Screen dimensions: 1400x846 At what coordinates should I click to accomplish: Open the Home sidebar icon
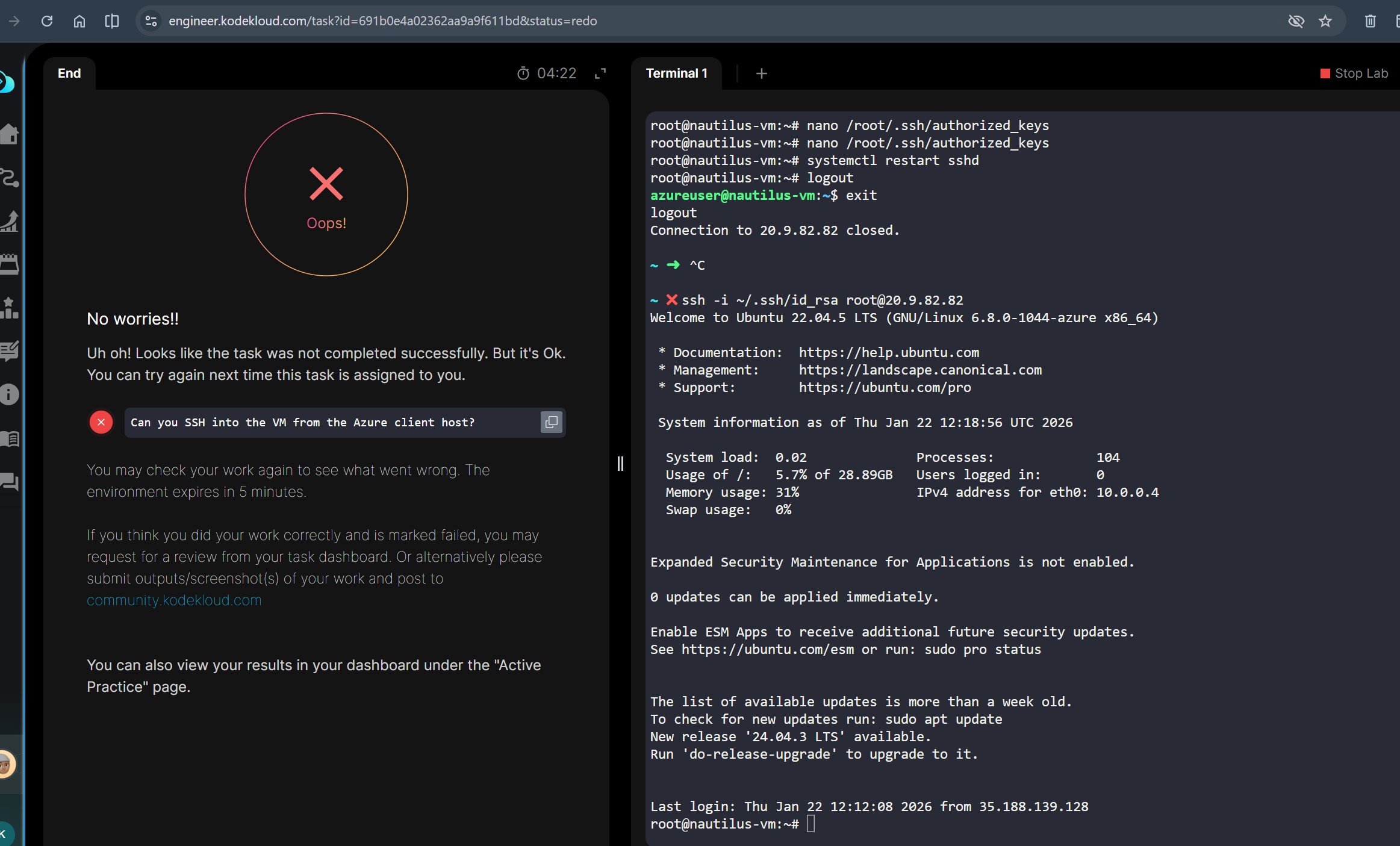click(9, 134)
